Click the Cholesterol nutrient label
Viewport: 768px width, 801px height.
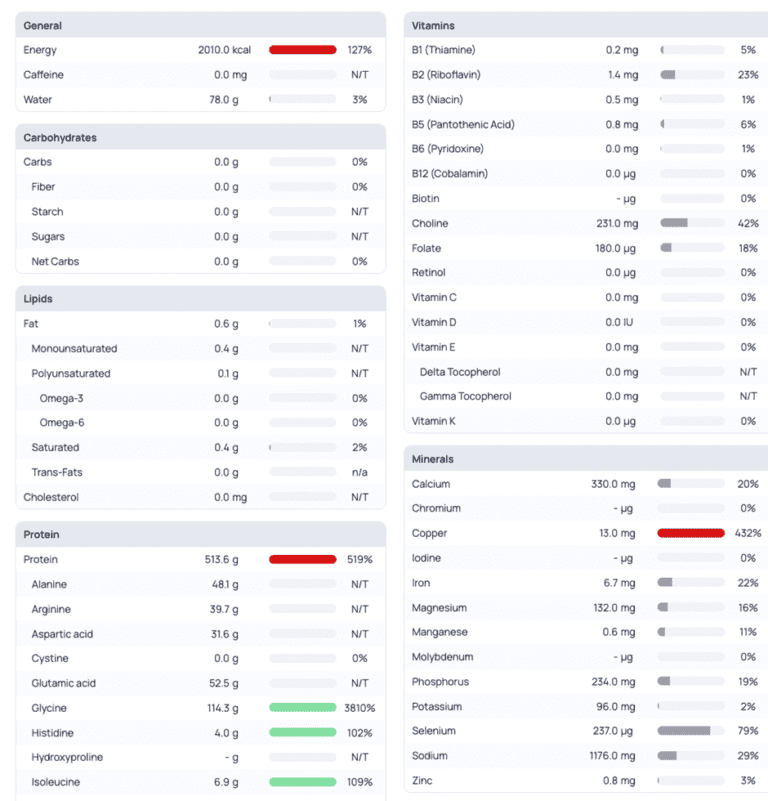(51, 497)
